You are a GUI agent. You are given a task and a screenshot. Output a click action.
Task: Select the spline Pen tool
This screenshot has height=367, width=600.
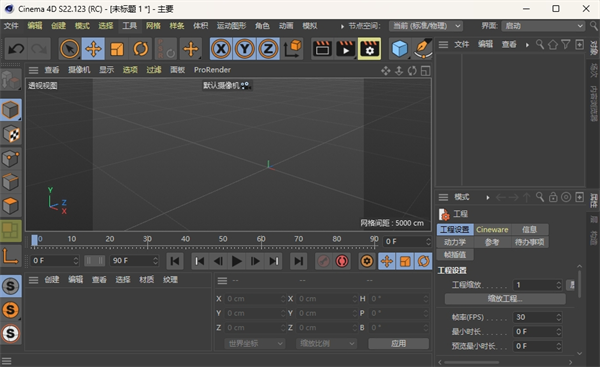click(423, 49)
